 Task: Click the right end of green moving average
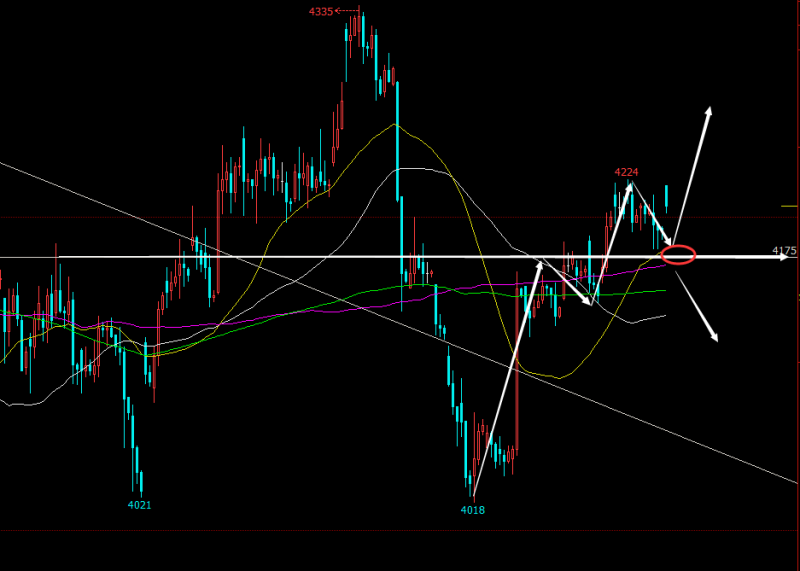665,291
